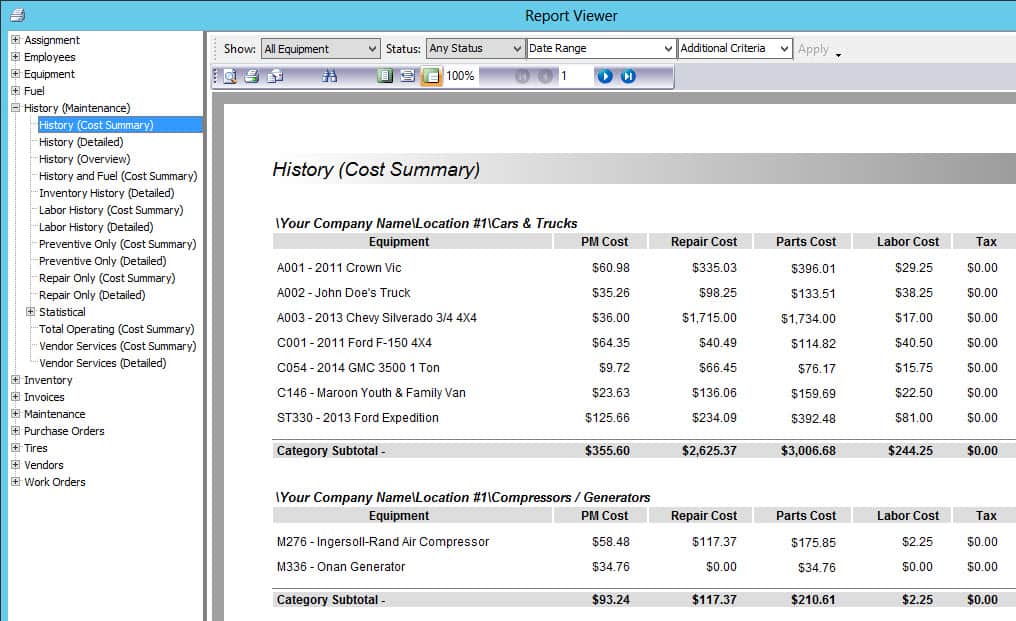Open Total Operating (Cost Summary)
The height and width of the screenshot is (621, 1016).
pyautogui.click(x=117, y=329)
